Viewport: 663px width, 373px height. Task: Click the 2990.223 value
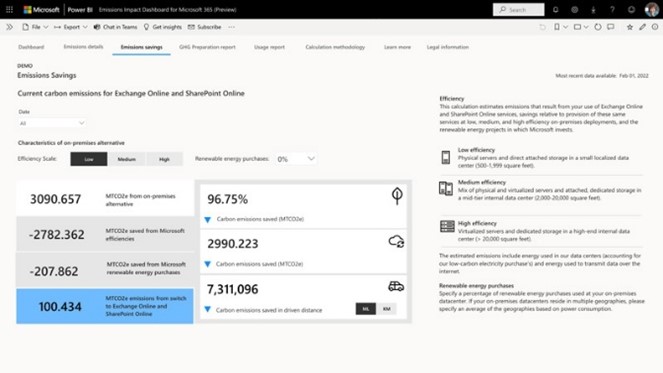[233, 244]
